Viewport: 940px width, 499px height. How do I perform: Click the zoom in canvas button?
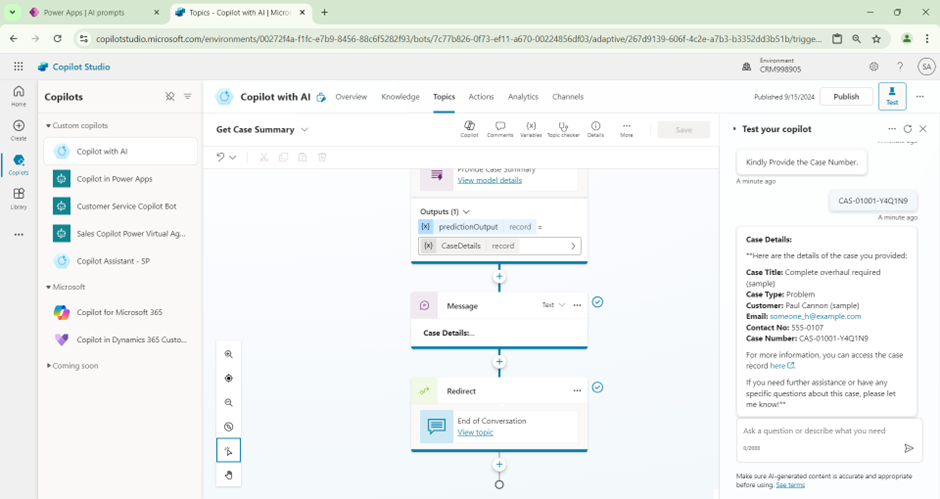229,355
